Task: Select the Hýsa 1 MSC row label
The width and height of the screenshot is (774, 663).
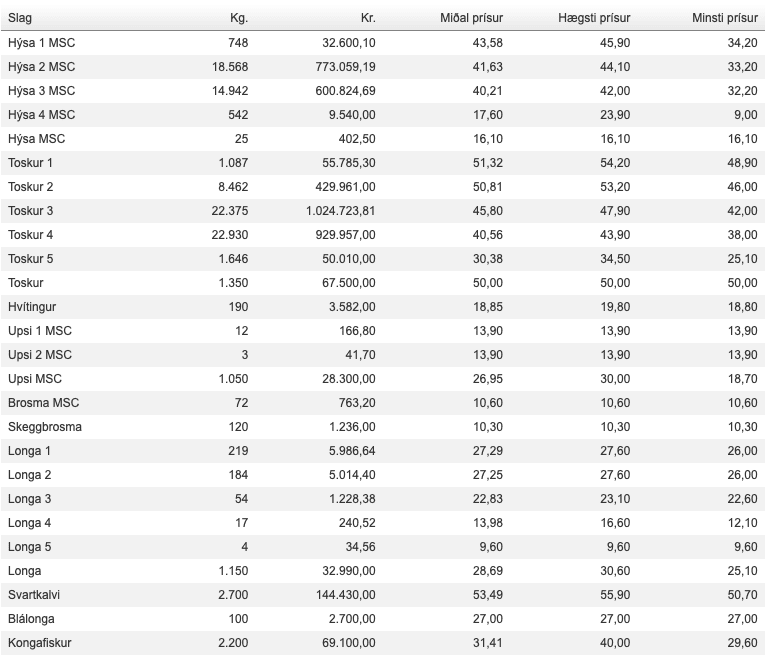Action: 41,42
